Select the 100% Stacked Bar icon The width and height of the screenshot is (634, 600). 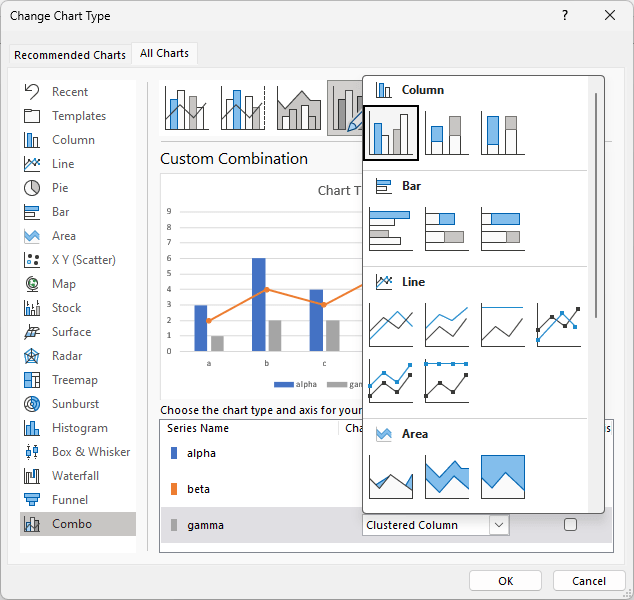pyautogui.click(x=503, y=229)
